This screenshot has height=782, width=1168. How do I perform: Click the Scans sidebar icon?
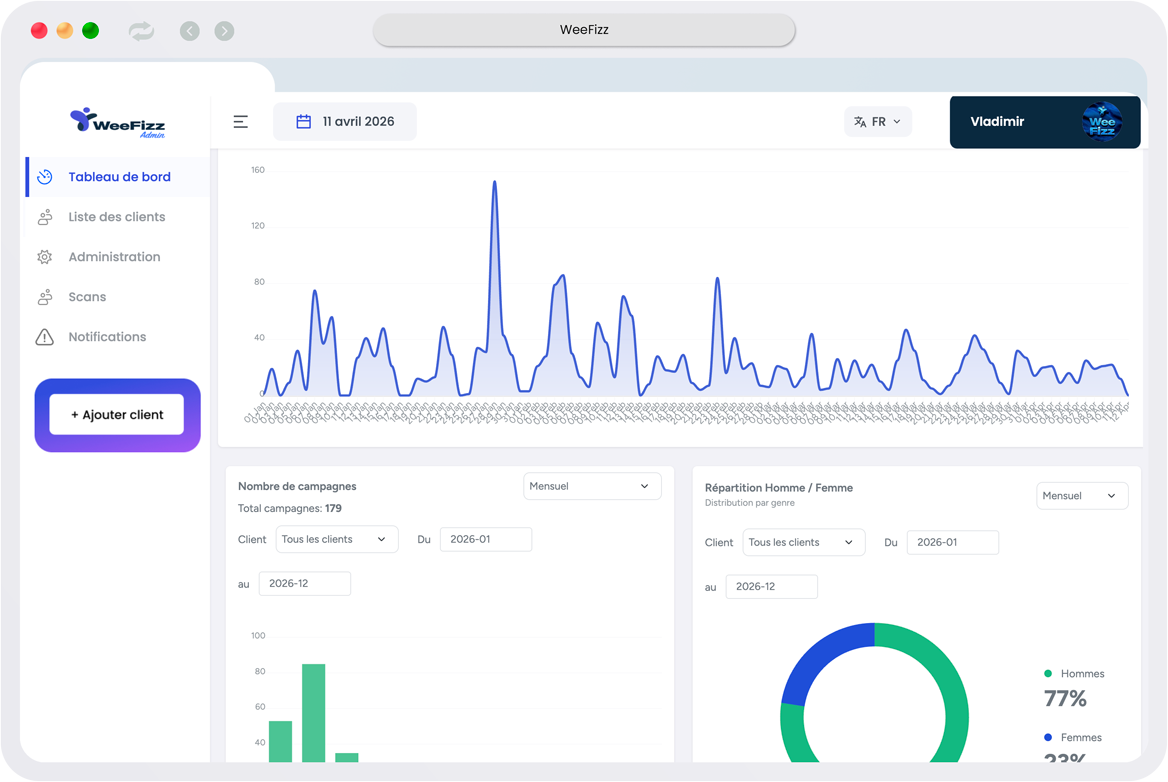coord(45,297)
